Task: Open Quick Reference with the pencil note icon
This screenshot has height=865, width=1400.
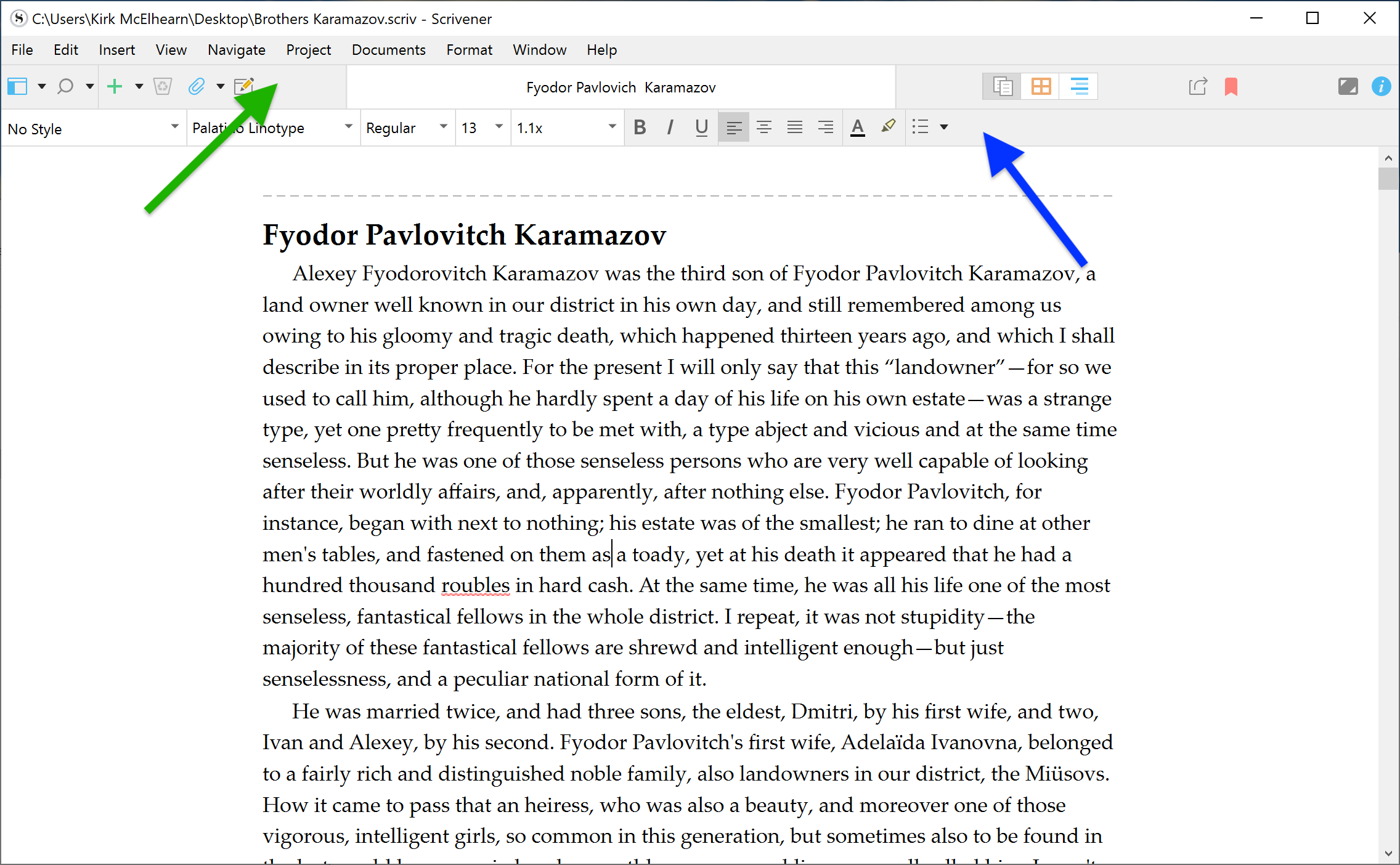Action: click(x=244, y=86)
